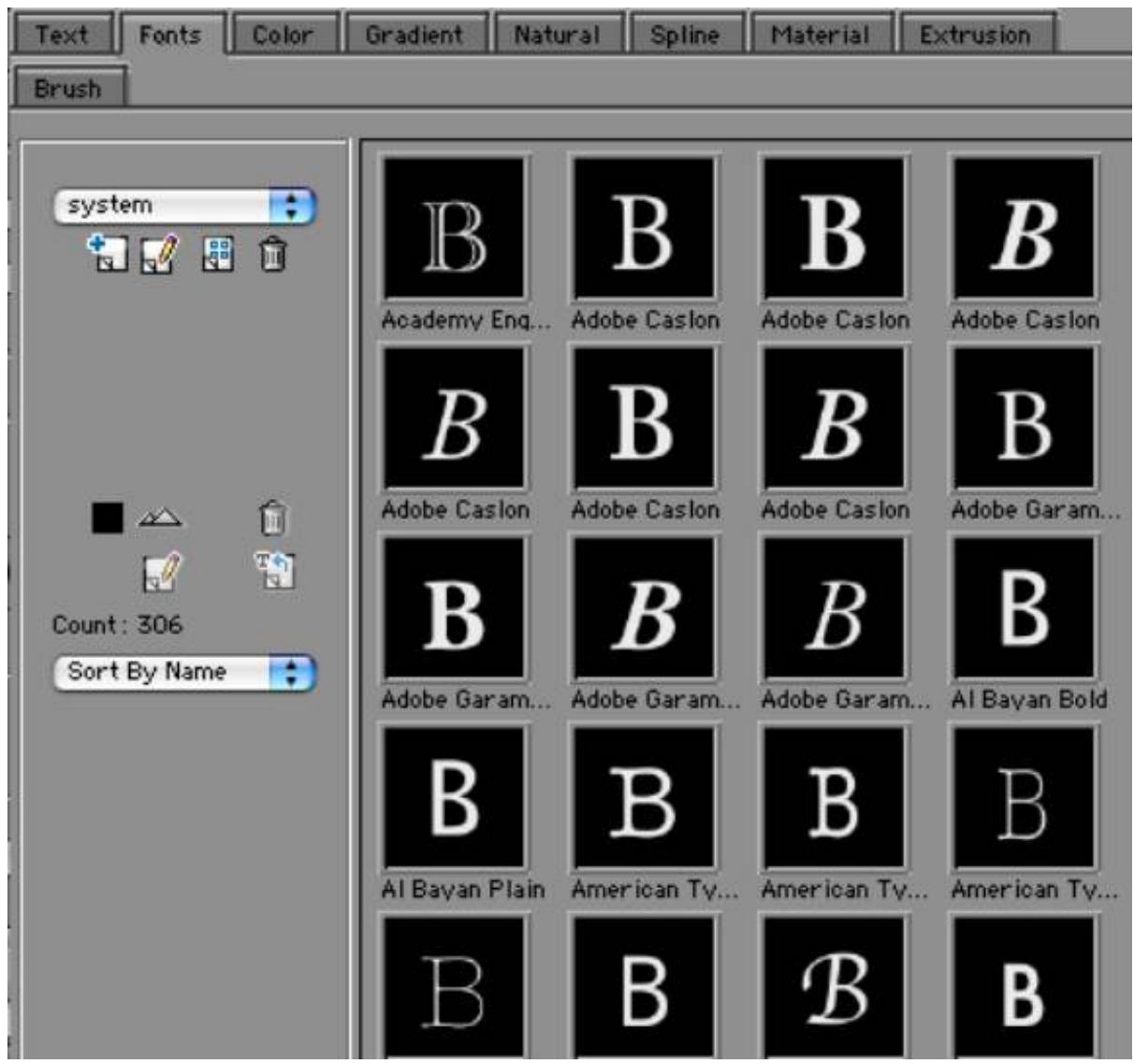Image resolution: width=1134 pixels, height=1064 pixels.
Task: Open the Brush tab
Action: 67,88
